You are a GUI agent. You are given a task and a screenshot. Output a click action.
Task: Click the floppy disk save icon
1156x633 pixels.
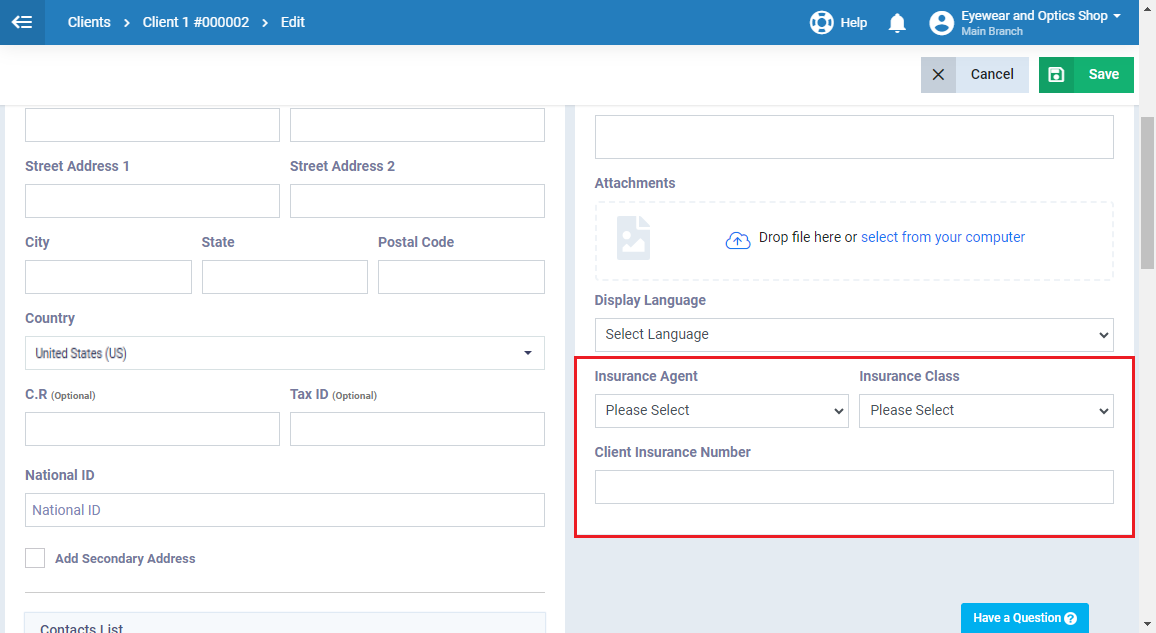[x=1056, y=74]
